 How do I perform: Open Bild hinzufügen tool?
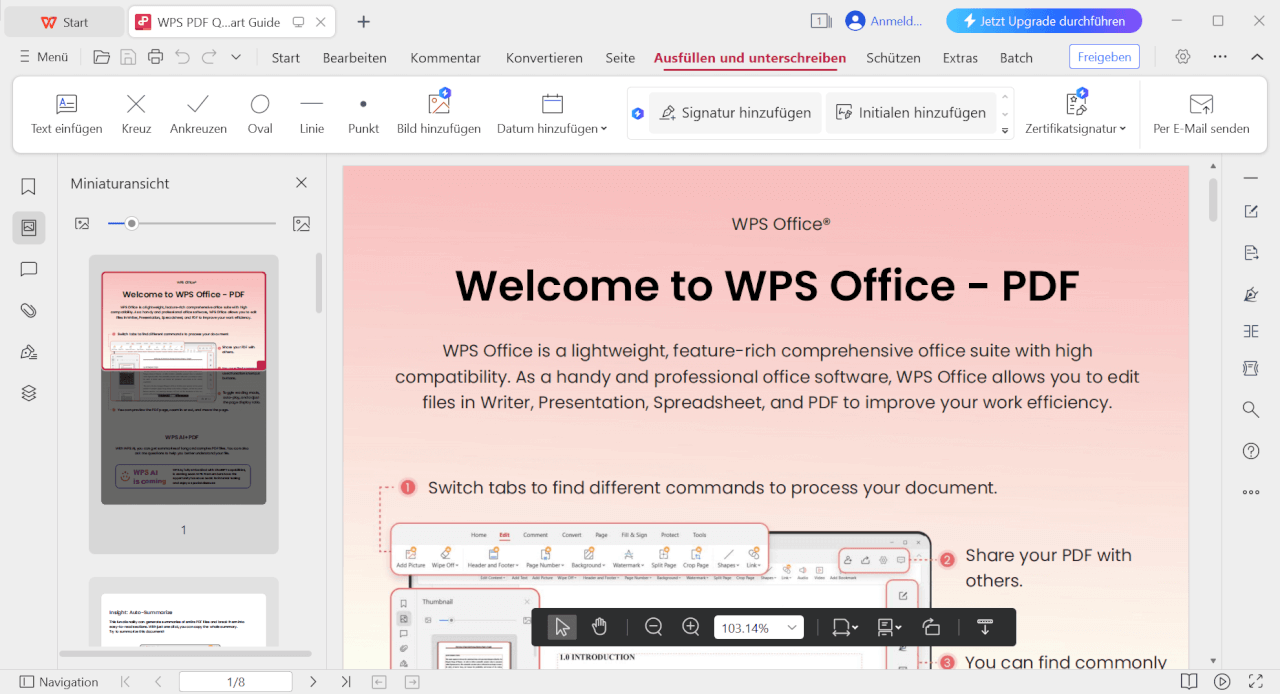tap(438, 113)
